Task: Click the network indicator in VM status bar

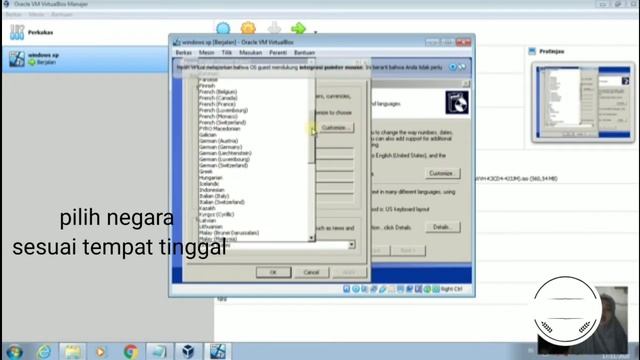Action: pyautogui.click(x=374, y=289)
